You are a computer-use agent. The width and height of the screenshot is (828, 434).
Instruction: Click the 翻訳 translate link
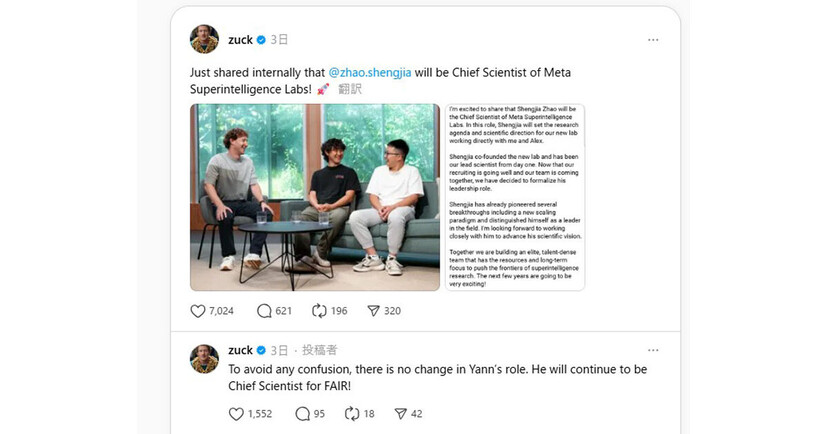point(350,89)
